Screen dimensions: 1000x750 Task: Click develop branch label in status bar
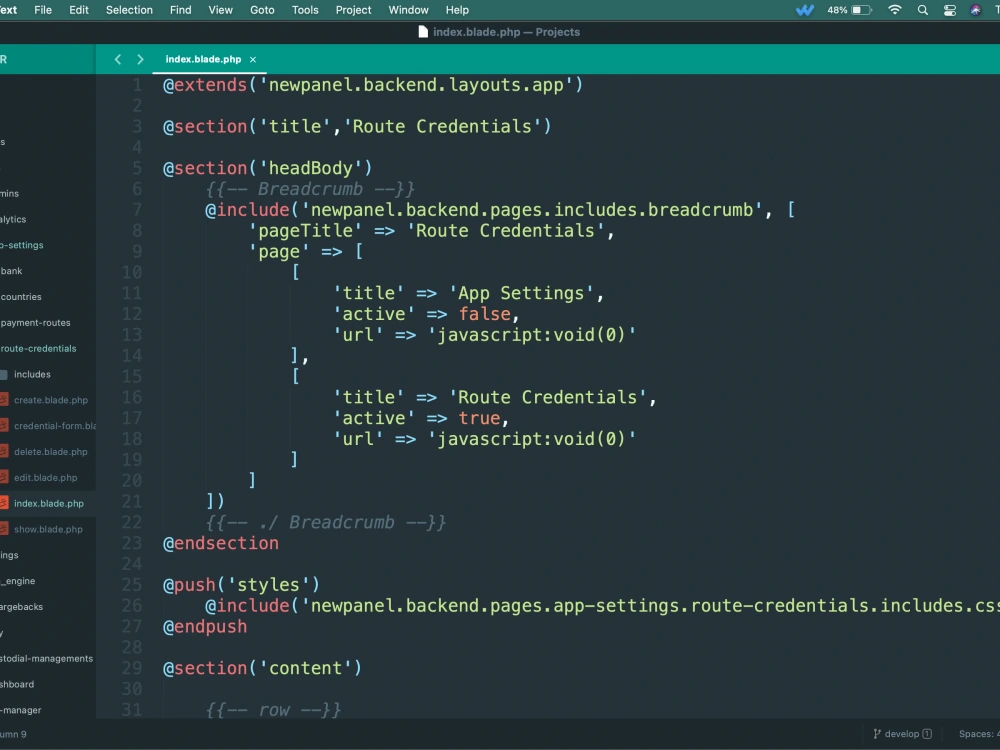pos(903,733)
